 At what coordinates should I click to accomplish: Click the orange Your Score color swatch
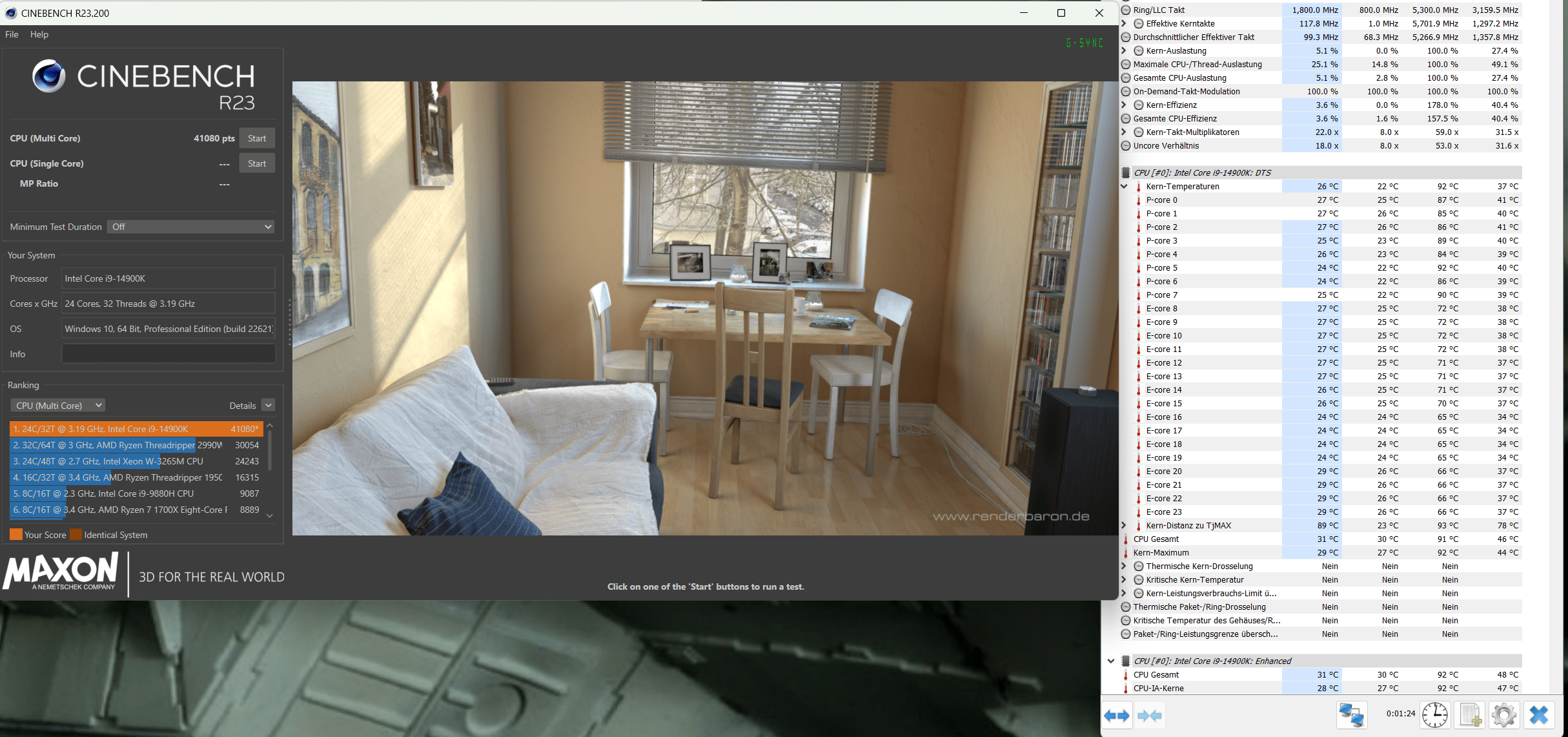(16, 535)
